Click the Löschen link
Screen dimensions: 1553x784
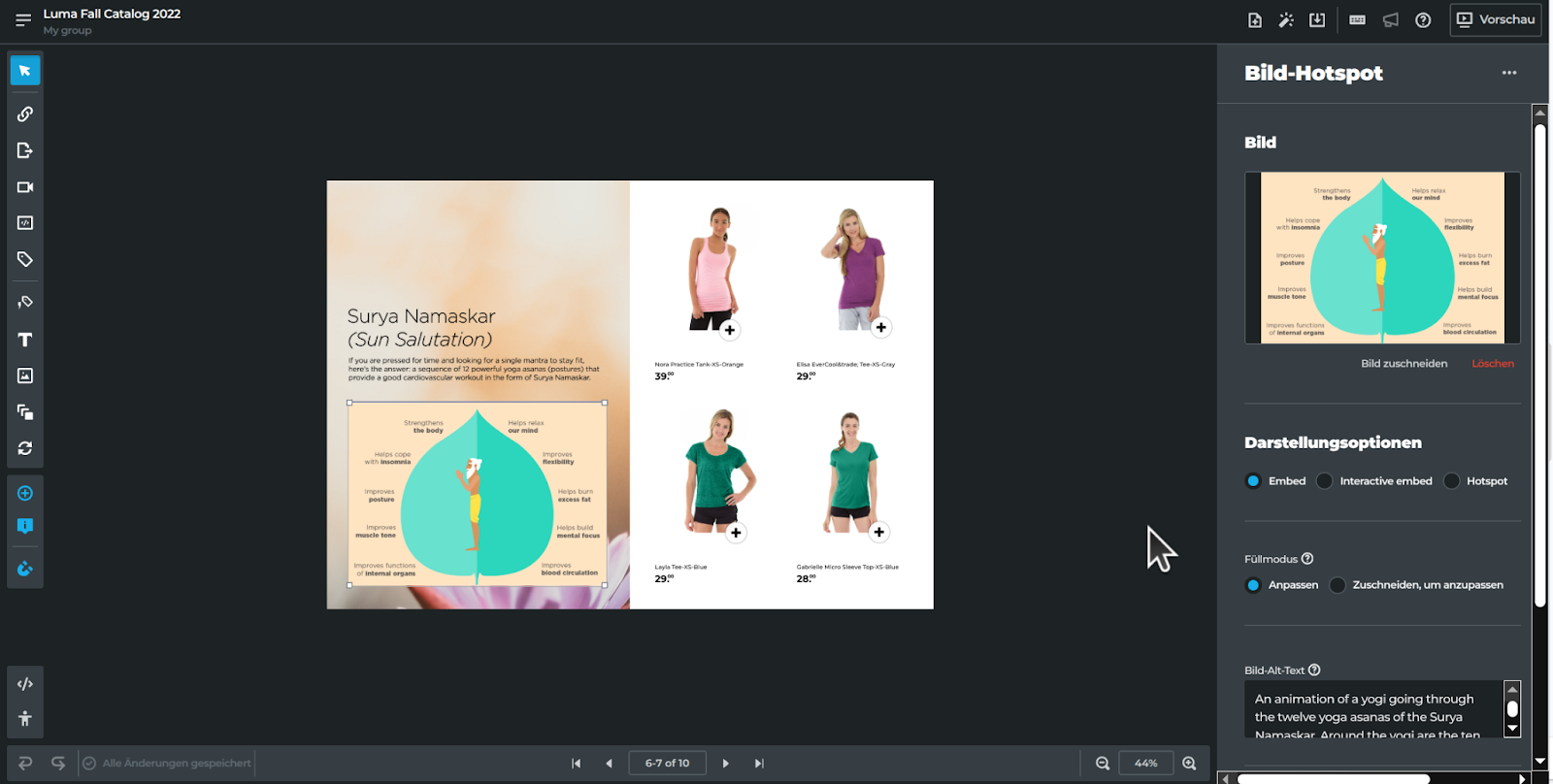[1492, 364]
